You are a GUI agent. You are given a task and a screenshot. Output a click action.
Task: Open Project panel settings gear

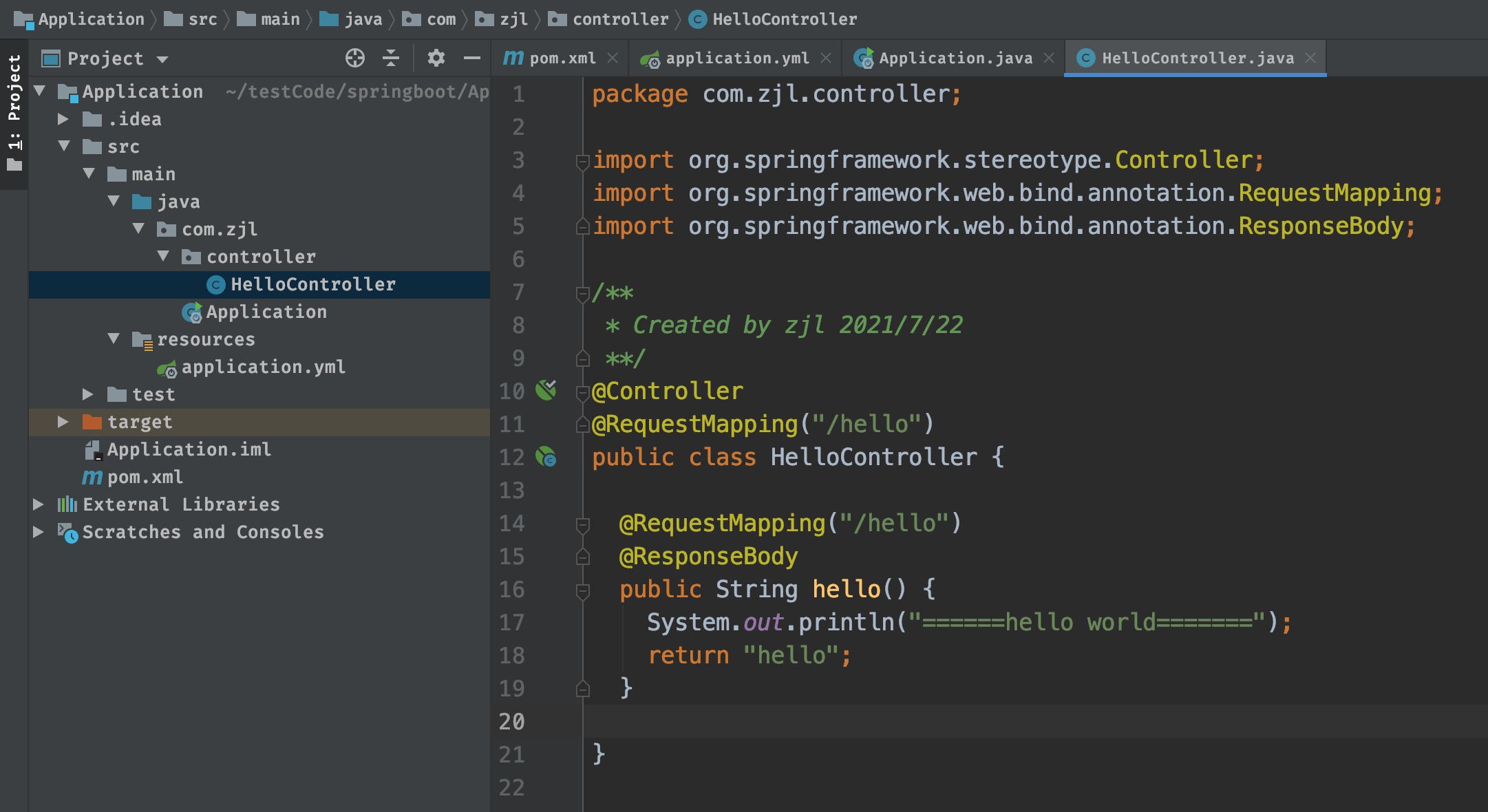click(436, 58)
